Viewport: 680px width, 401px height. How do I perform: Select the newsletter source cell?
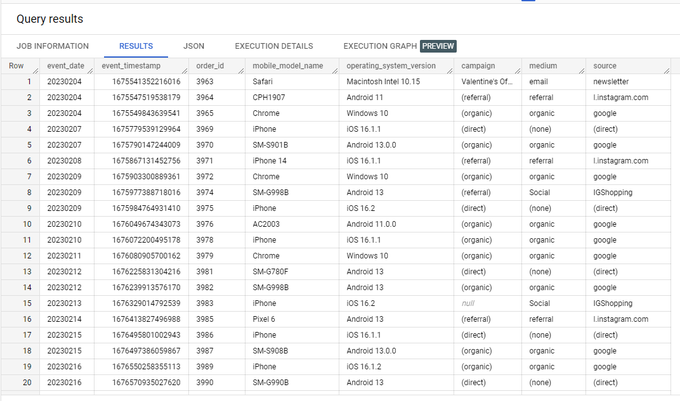[x=612, y=82]
